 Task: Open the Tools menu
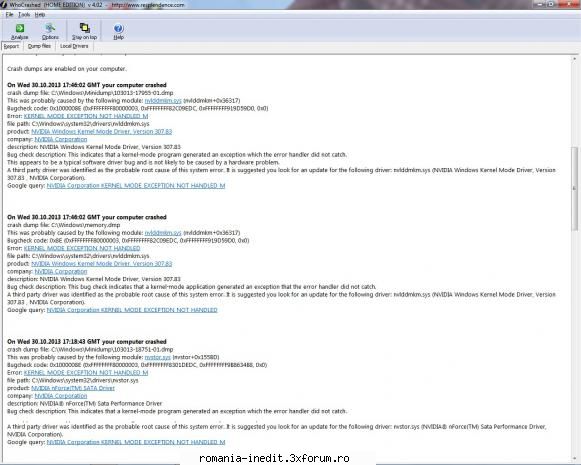24,14
